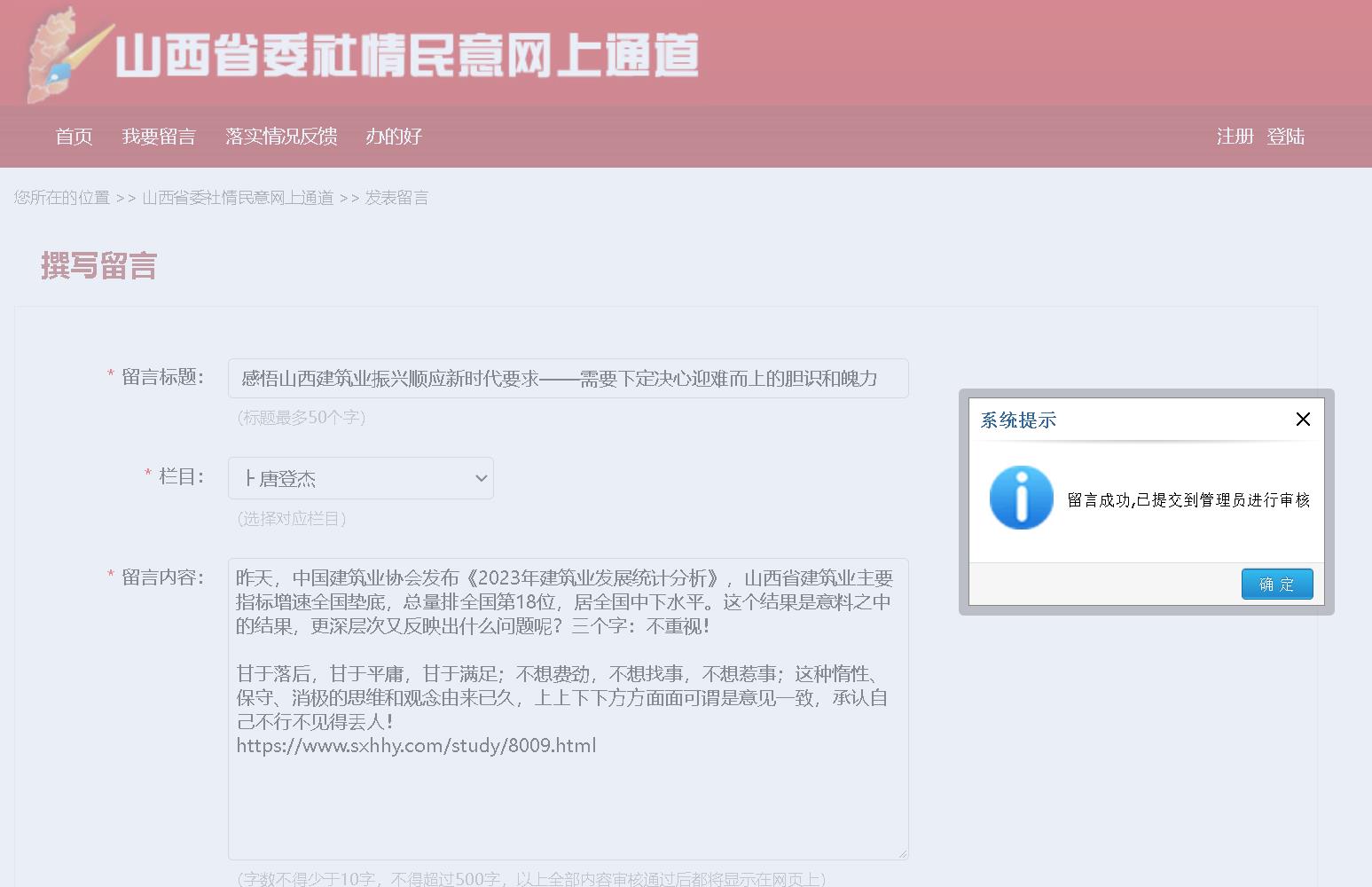Click inside the 留言内容 text area

pyautogui.click(x=568, y=798)
